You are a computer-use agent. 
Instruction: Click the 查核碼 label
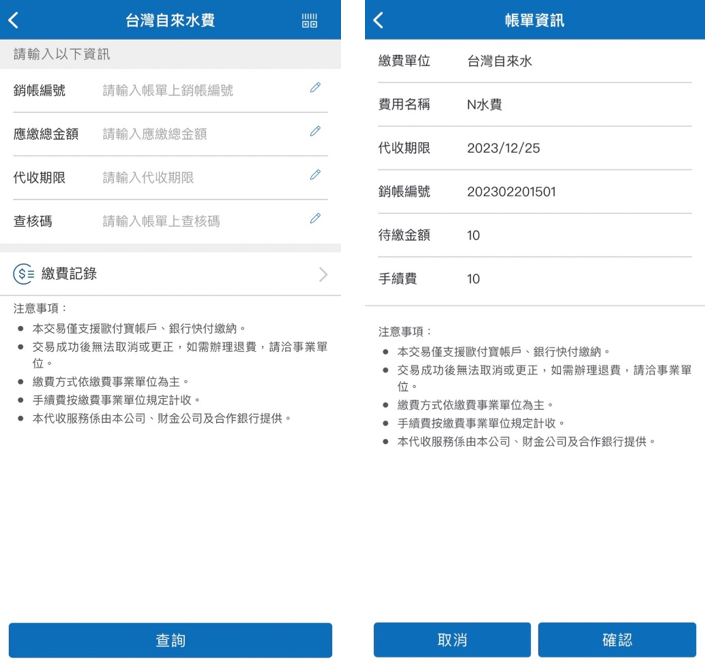[x=33, y=221]
